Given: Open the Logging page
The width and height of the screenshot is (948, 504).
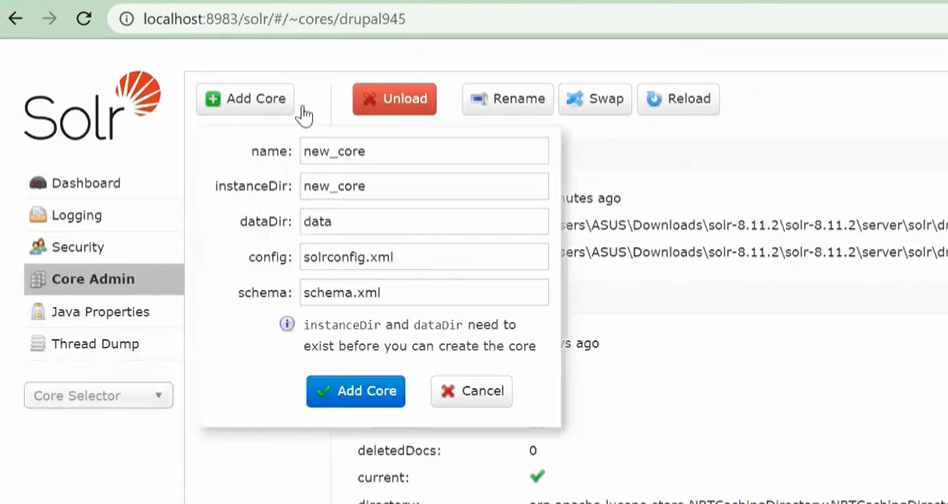Looking at the screenshot, I should click(77, 215).
